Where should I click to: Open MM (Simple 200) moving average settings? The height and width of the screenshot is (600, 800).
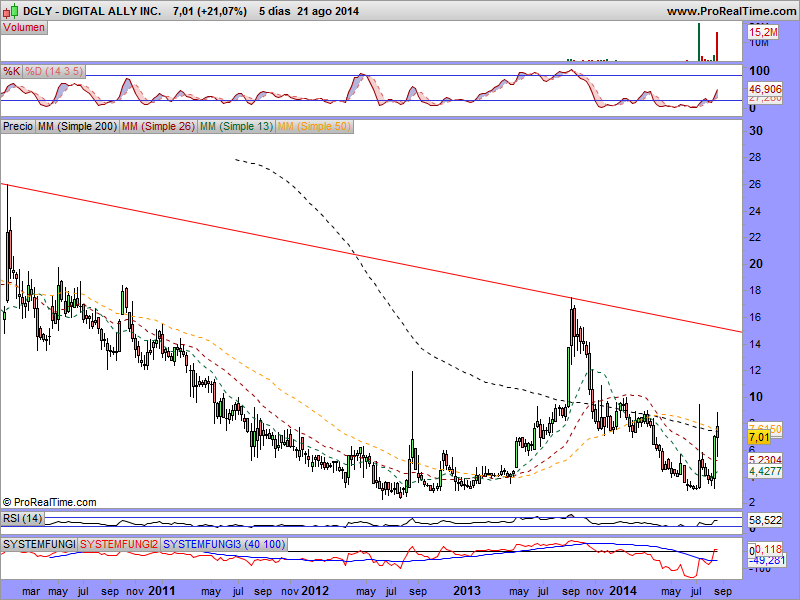coord(78,126)
